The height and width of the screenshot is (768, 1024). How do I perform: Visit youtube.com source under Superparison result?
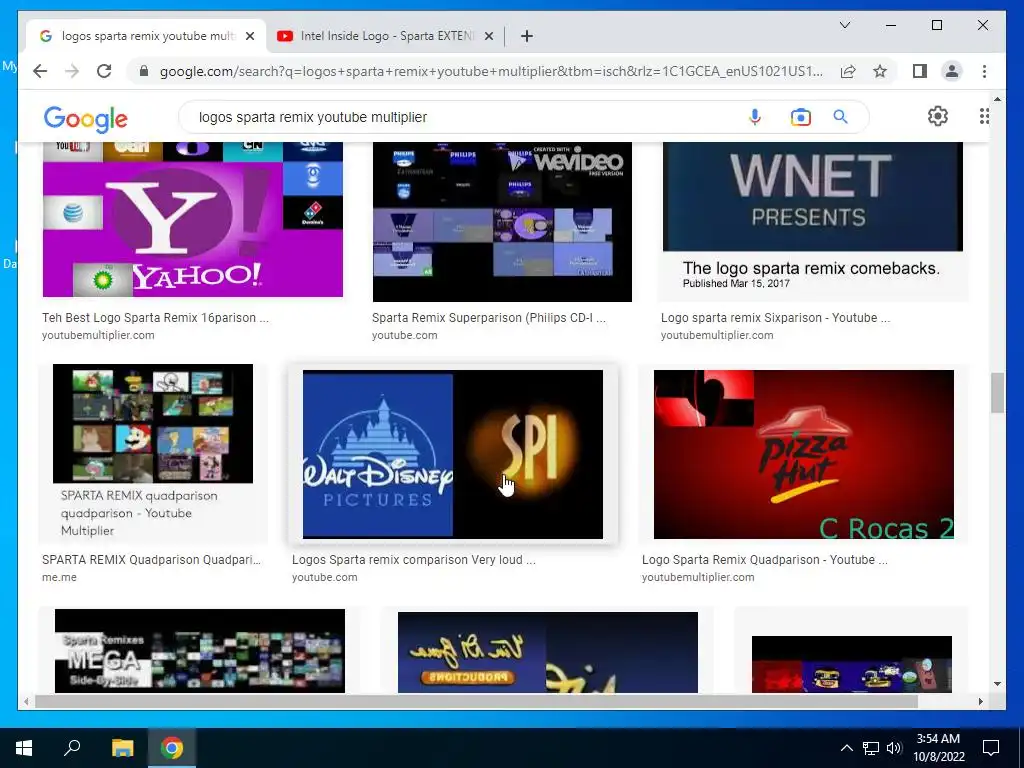405,336
